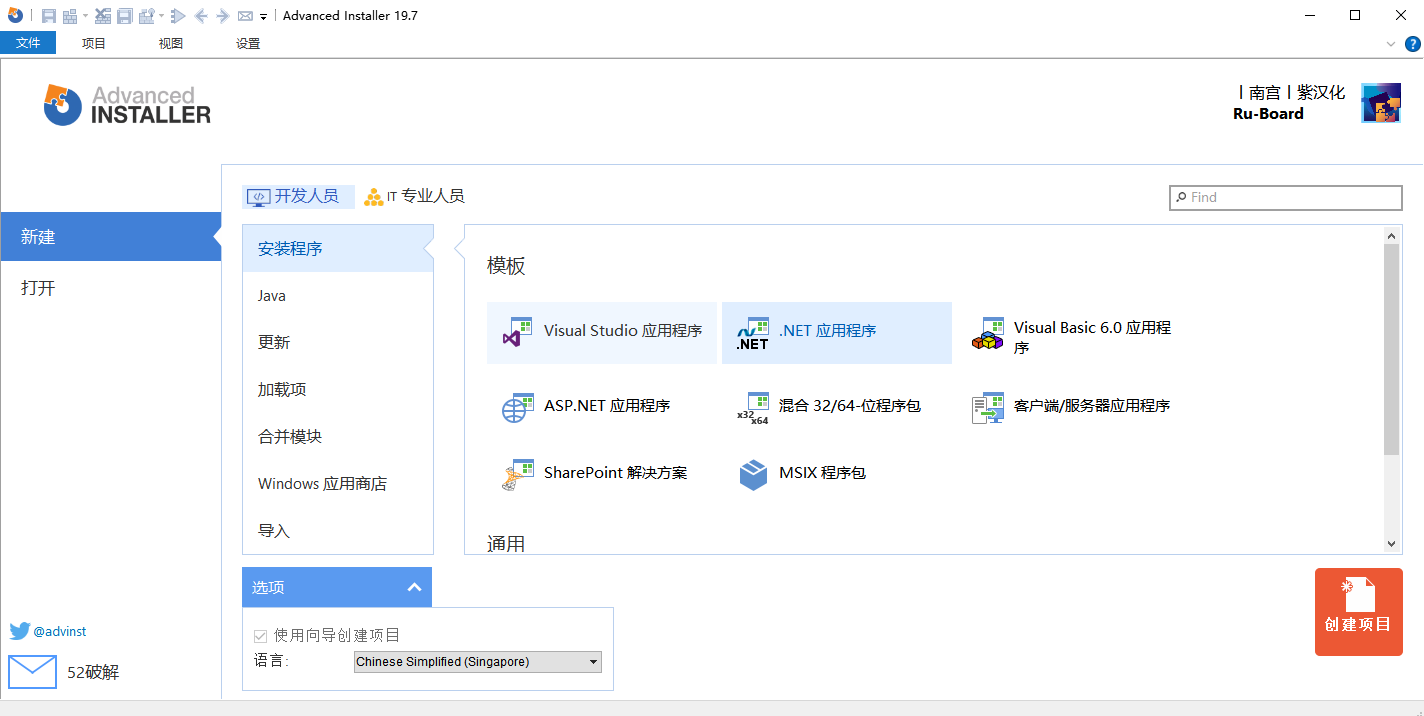
Task: Open the 项目 menu
Action: [x=93, y=43]
